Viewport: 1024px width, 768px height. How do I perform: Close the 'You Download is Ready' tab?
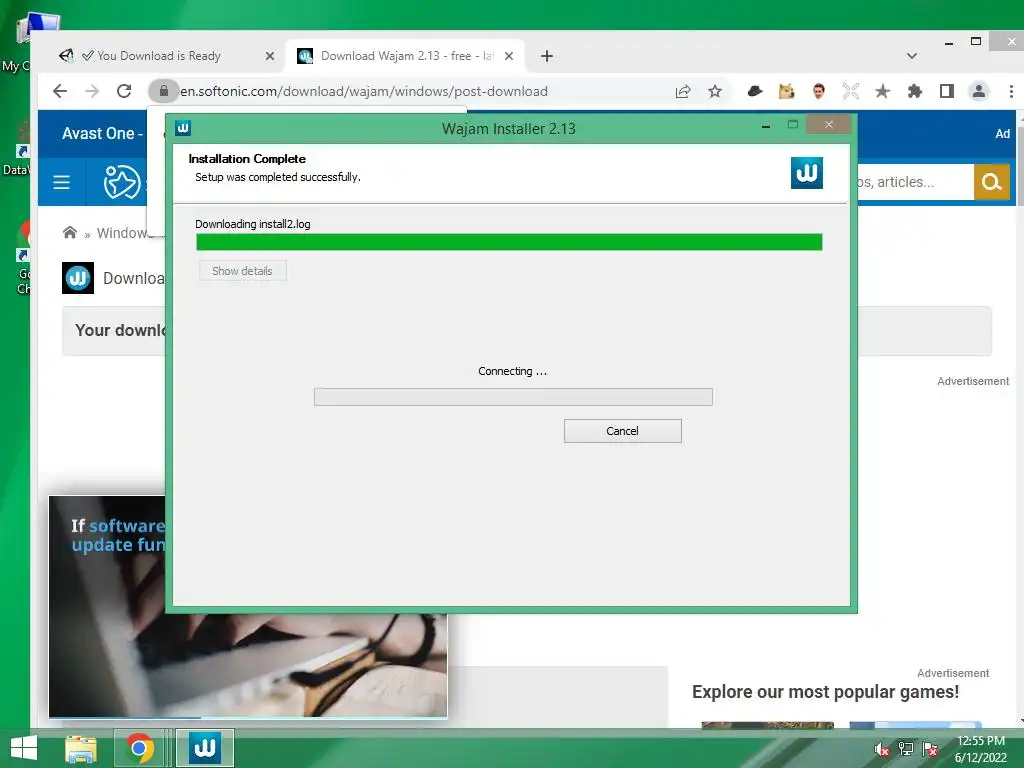click(270, 56)
